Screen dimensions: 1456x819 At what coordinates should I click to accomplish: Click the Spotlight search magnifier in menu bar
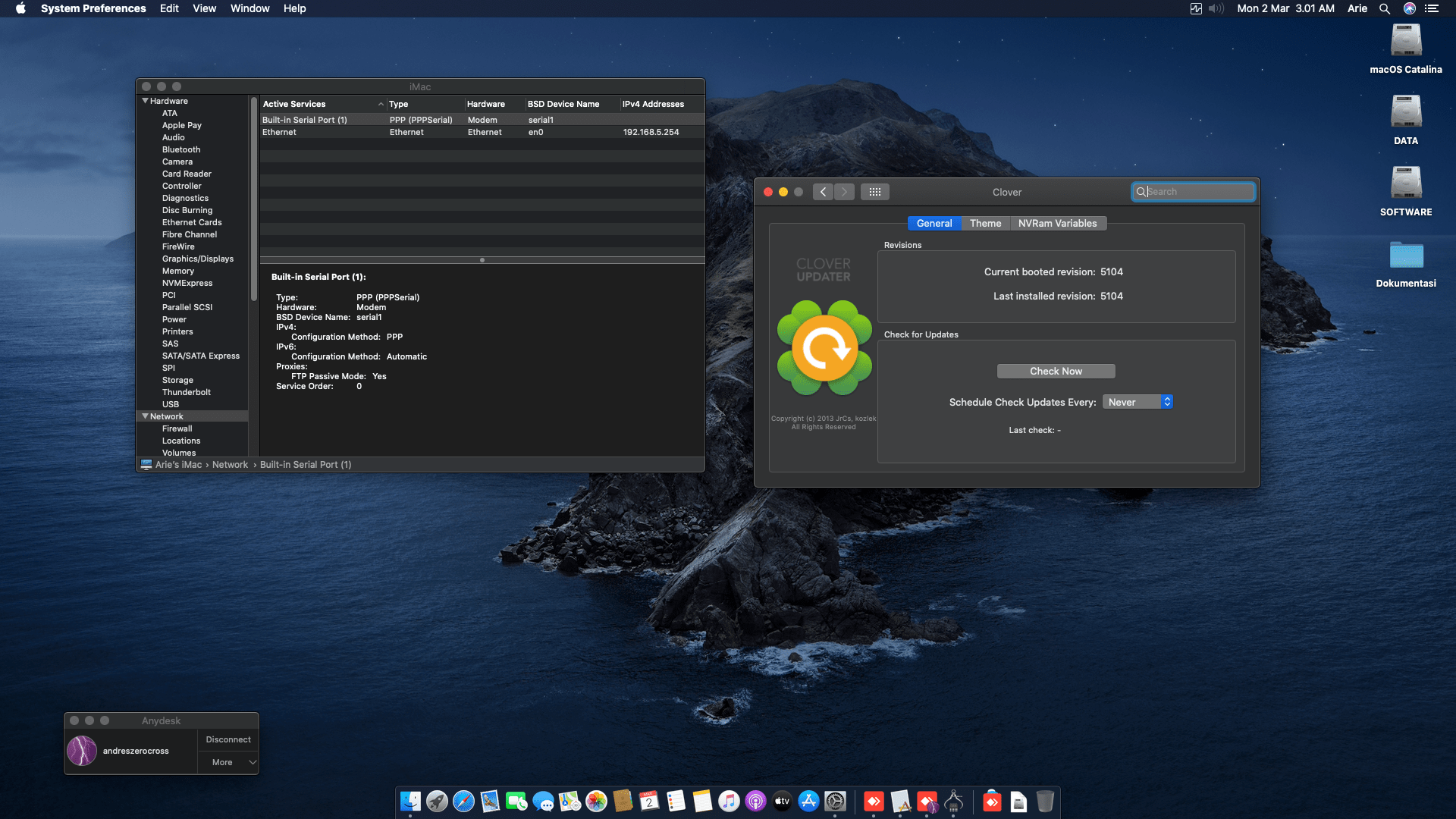pyautogui.click(x=1385, y=8)
